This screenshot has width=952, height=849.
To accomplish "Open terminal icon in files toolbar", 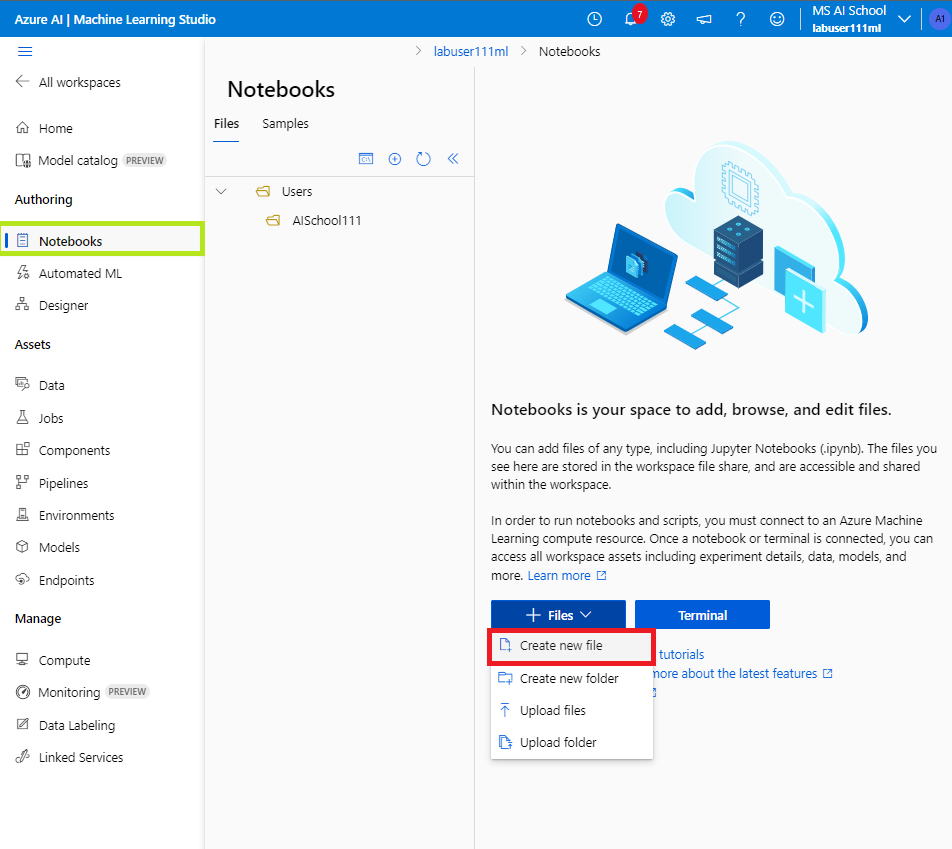I will click(366, 159).
